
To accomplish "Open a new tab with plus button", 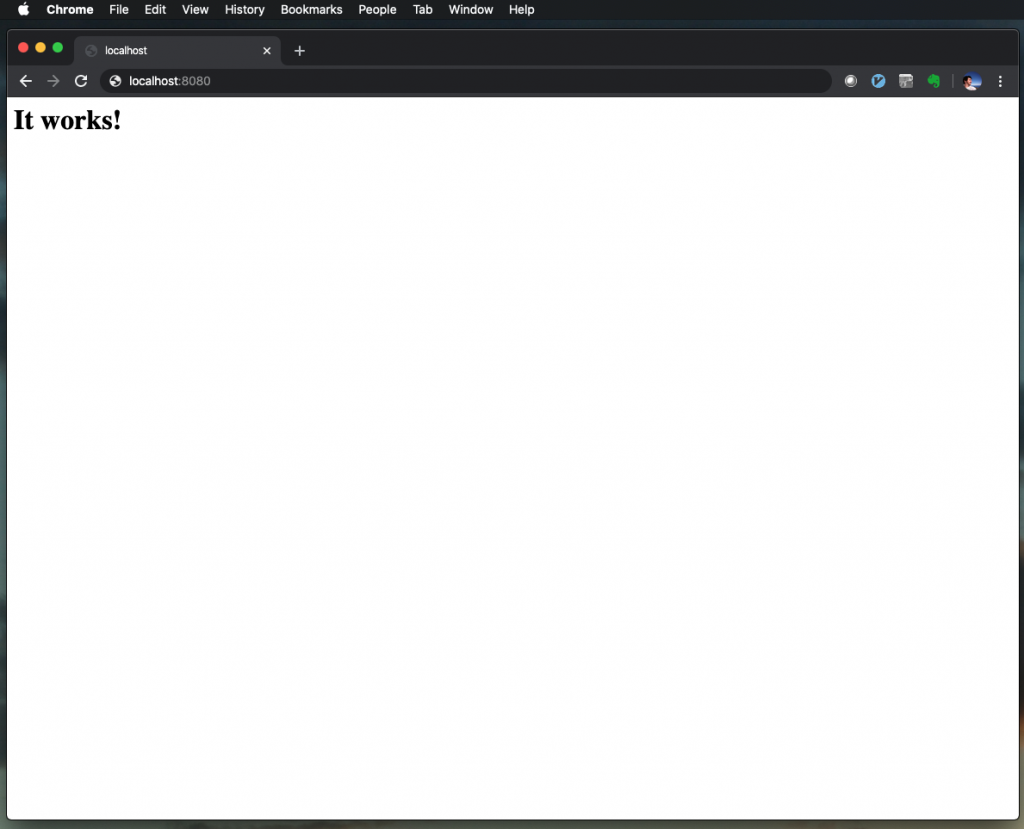I will click(299, 51).
